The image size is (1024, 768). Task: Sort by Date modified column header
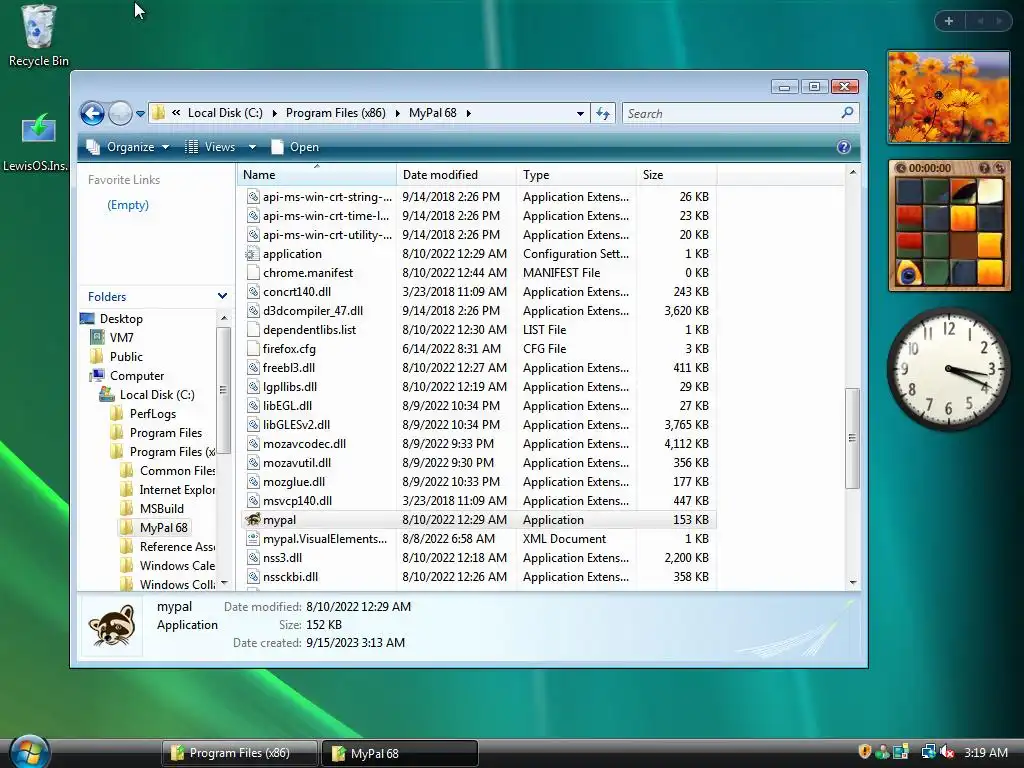[x=455, y=174]
